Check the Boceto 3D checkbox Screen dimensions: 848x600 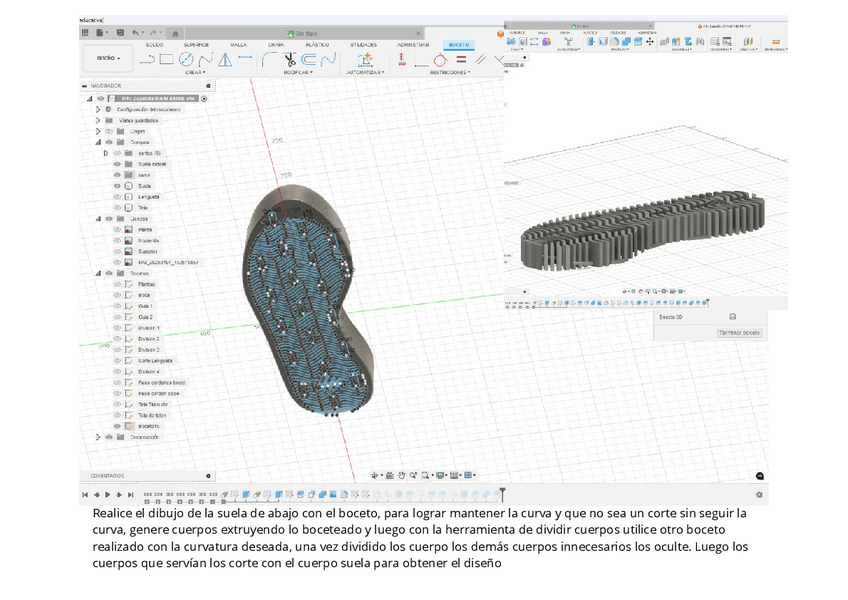[732, 316]
